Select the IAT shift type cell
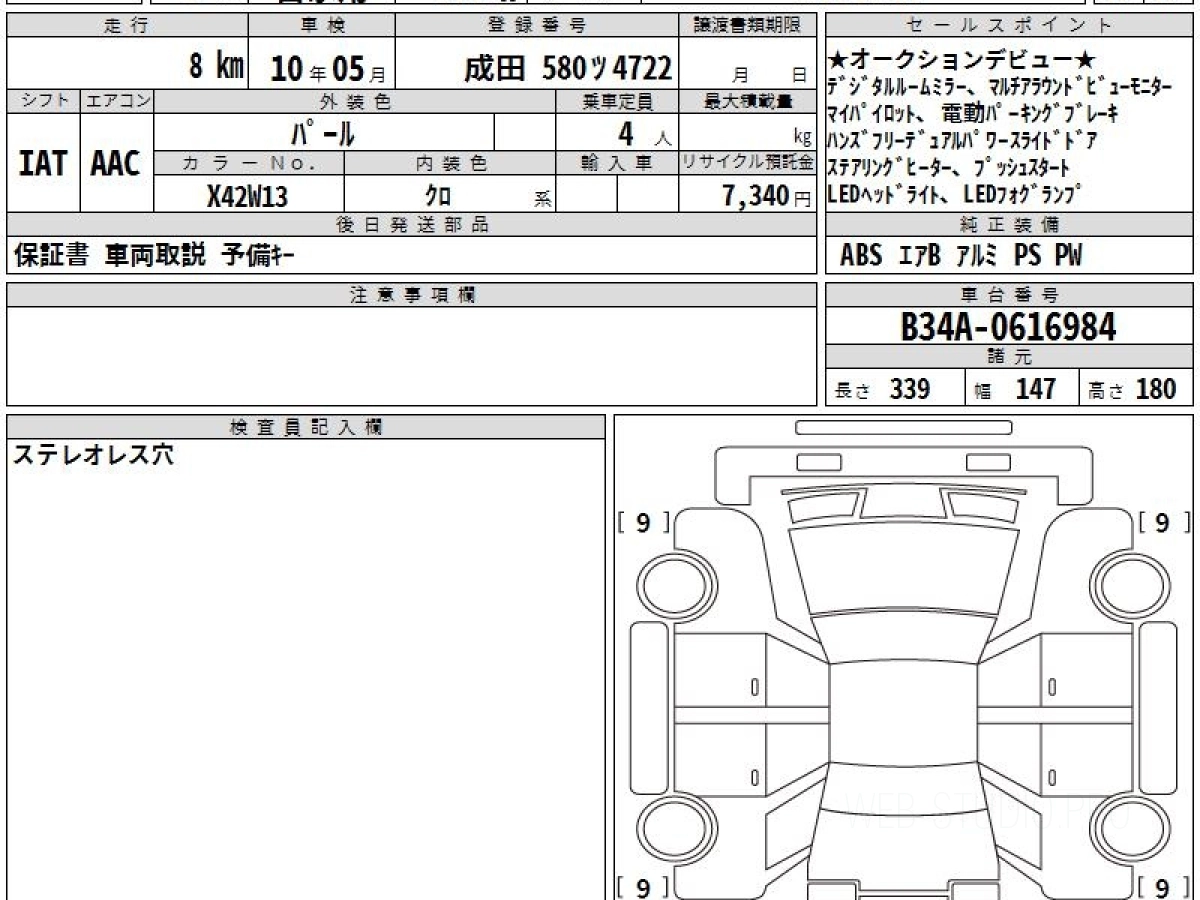 pos(43,163)
